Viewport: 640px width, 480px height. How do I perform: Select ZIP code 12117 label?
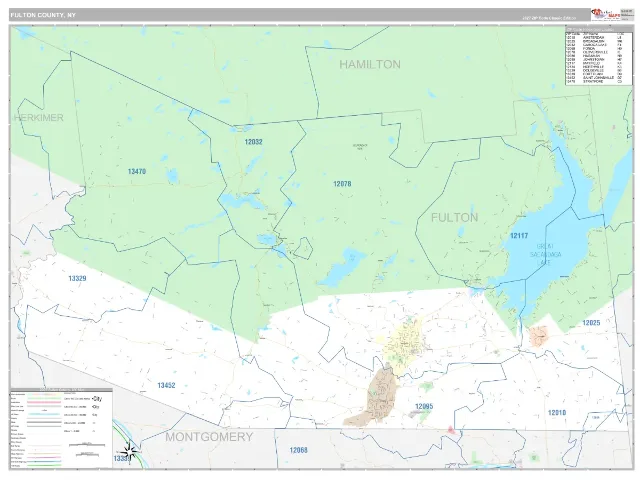[519, 236]
